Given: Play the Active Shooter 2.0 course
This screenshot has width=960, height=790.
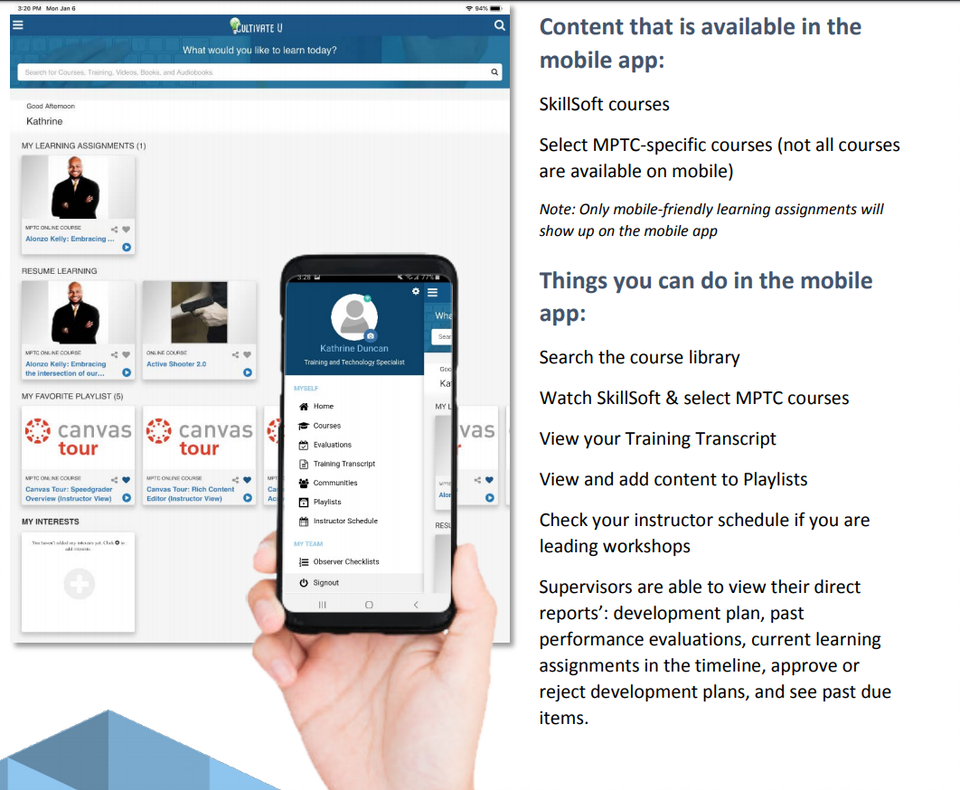Looking at the screenshot, I should click(247, 372).
